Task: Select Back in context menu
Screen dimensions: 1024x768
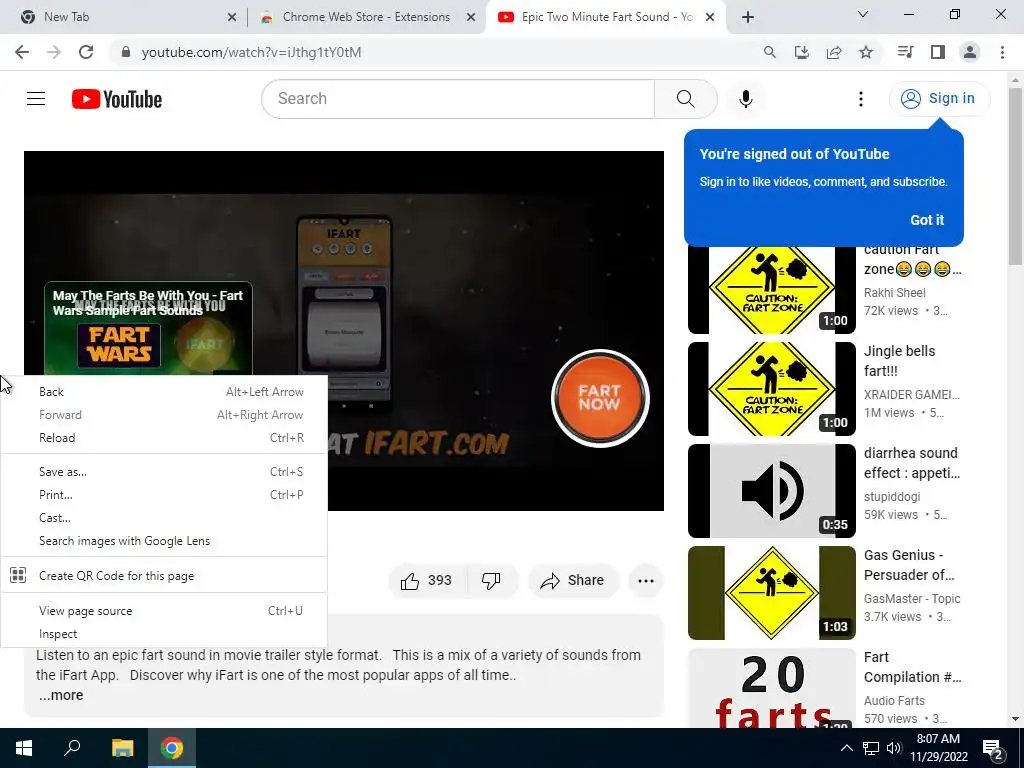Action: click(164, 392)
